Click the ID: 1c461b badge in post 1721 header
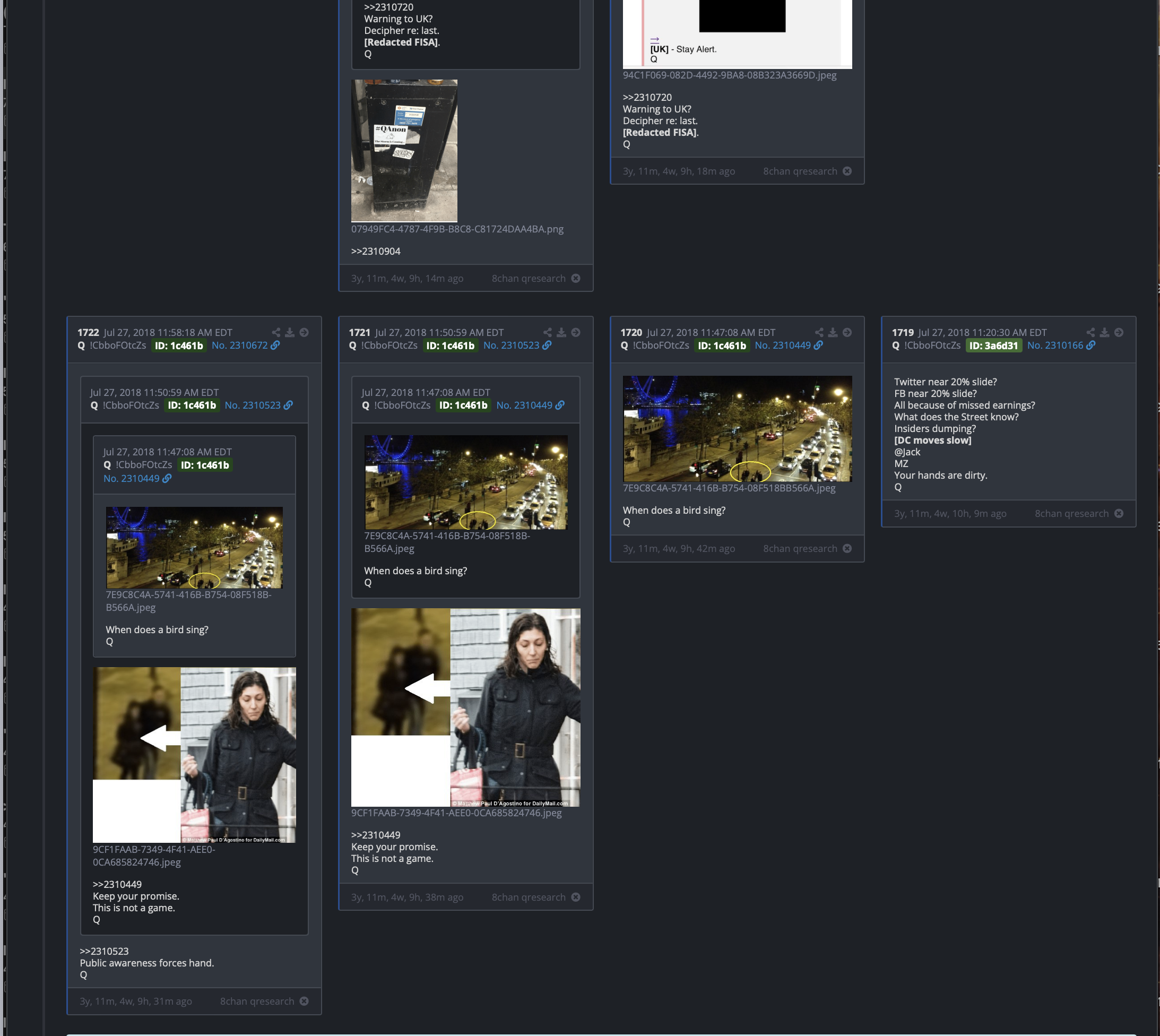Screen dimensions: 1160x1036 tap(450, 346)
